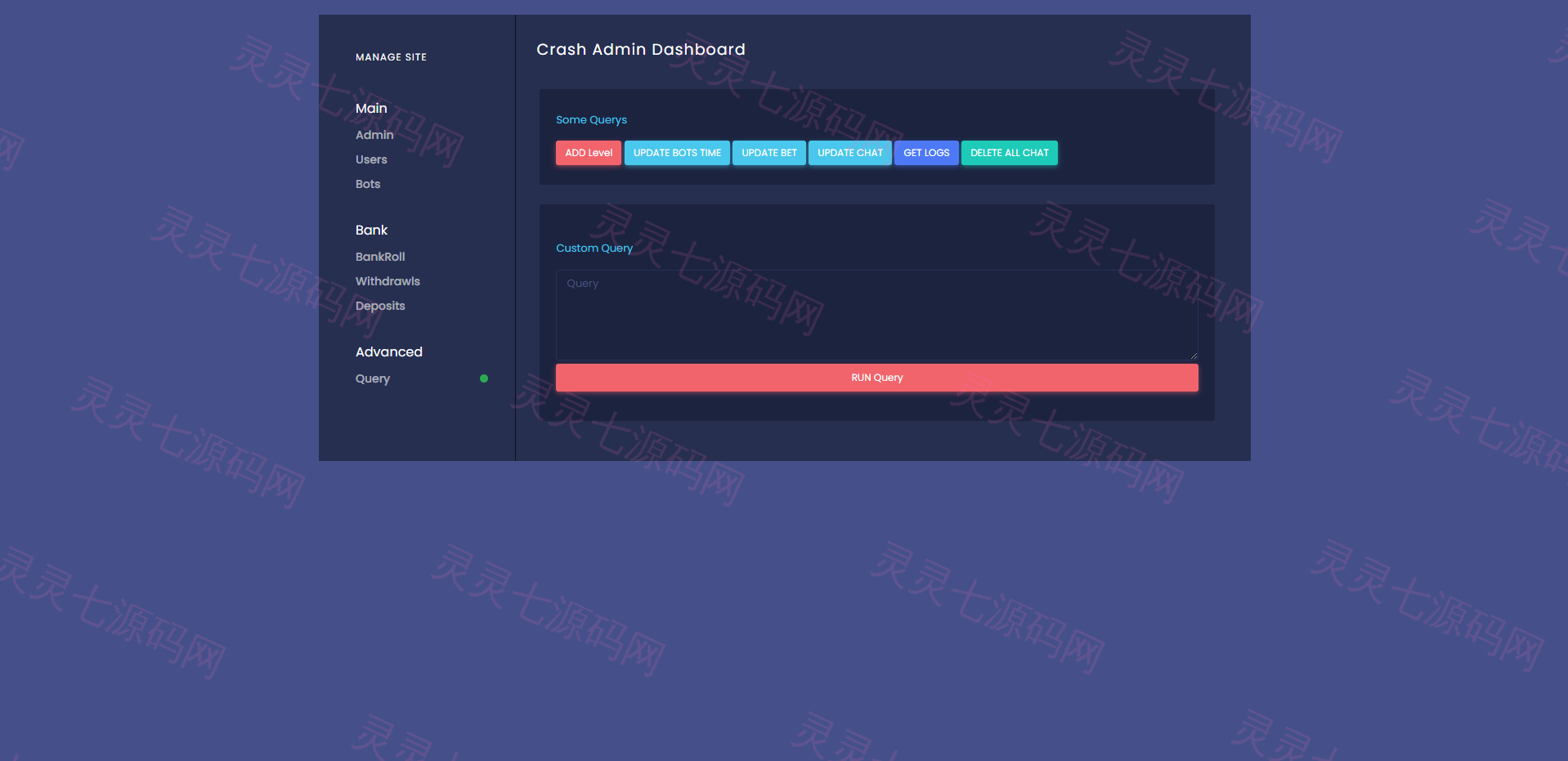This screenshot has height=761, width=1568.
Task: Focus the Query text area
Action: pyautogui.click(x=877, y=315)
